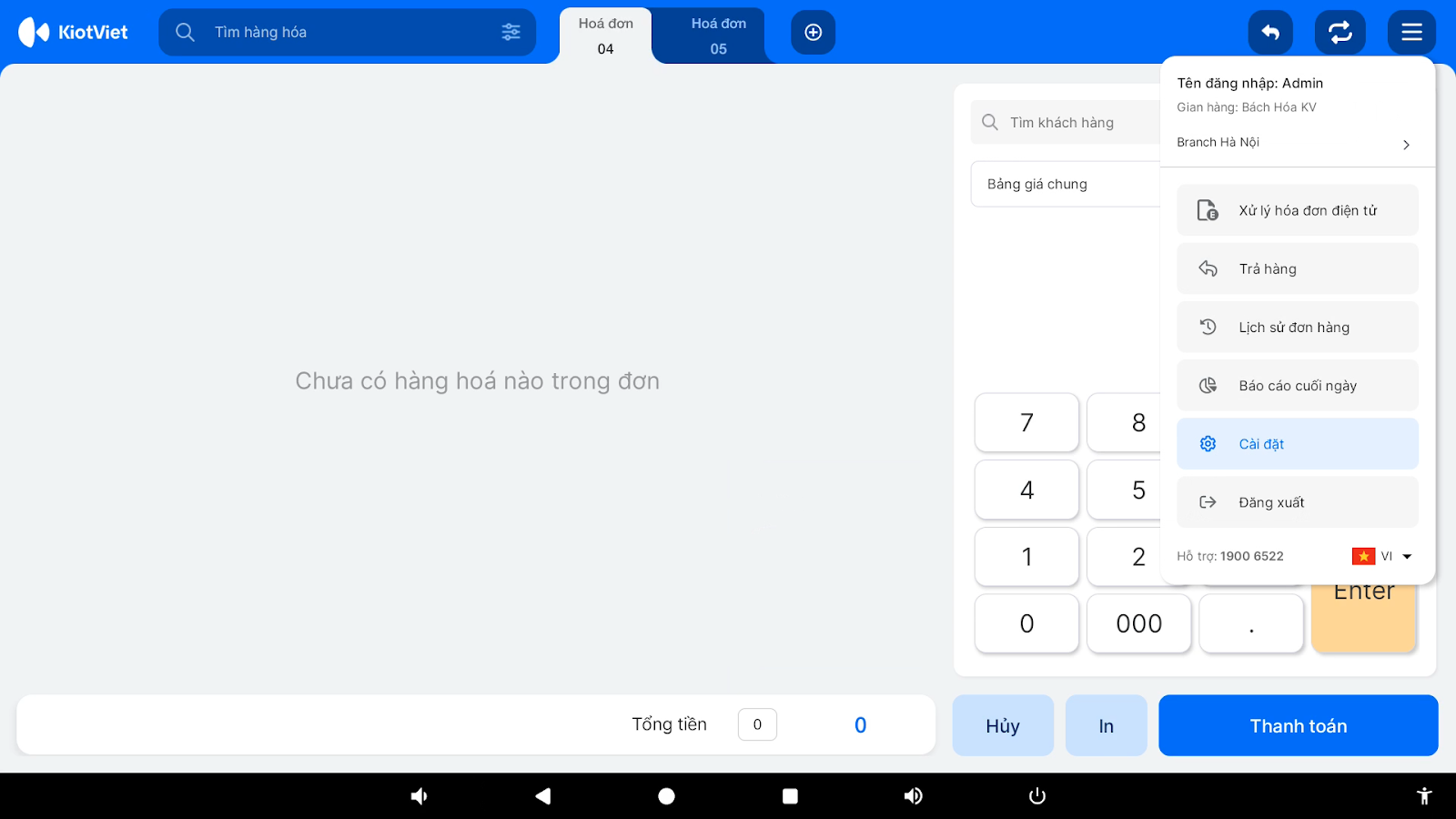Expand Branch Hà Nội selector
Screen dimensions: 1456x819
tap(1298, 143)
